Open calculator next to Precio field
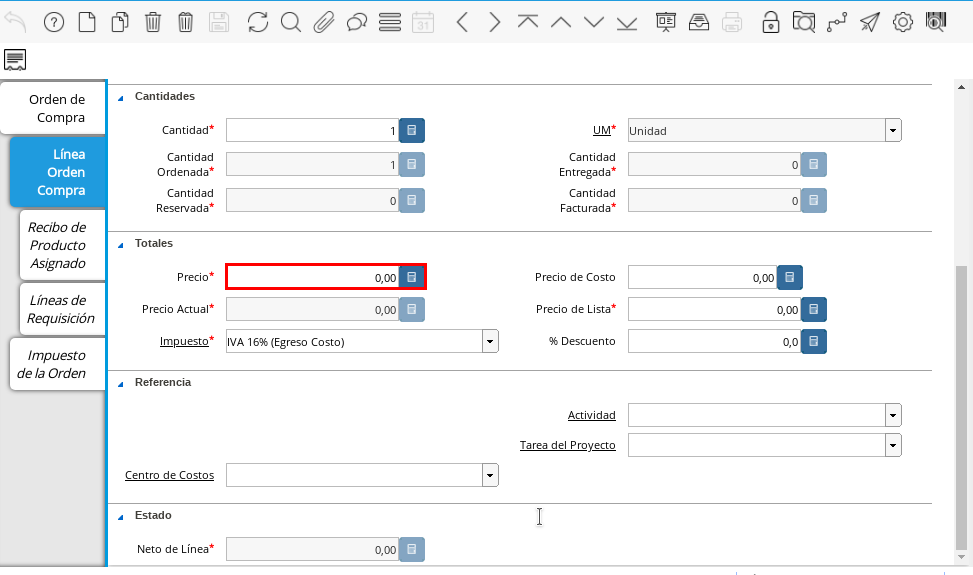Image resolution: width=973 pixels, height=575 pixels. point(411,277)
